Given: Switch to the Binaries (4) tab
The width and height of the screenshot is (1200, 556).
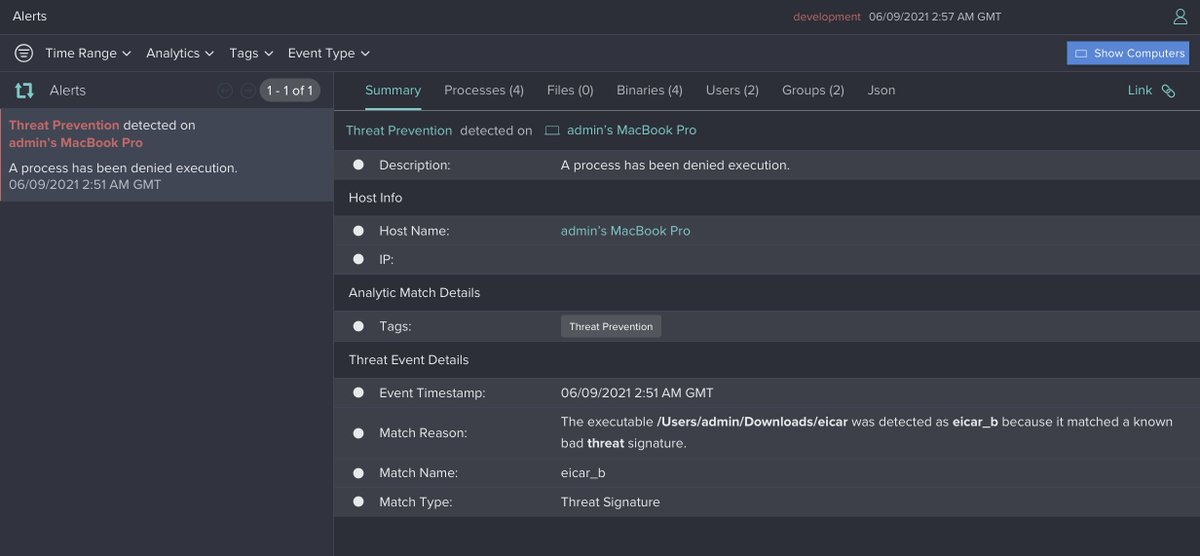Looking at the screenshot, I should click(650, 90).
